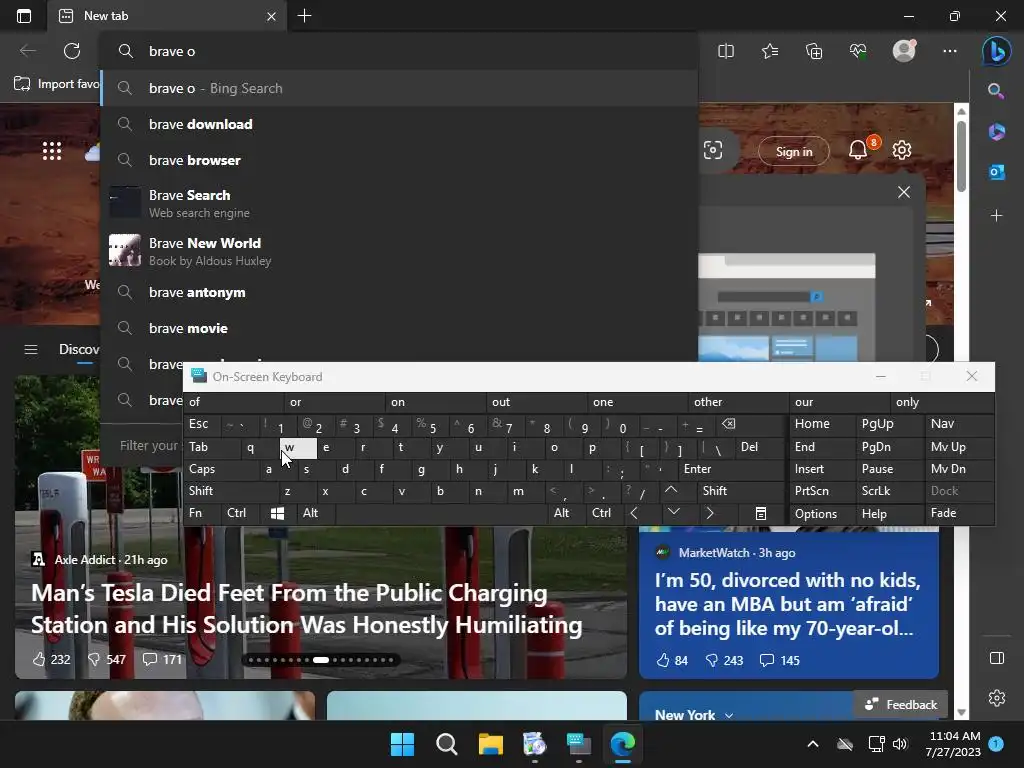Image resolution: width=1024 pixels, height=768 pixels.
Task: Toggle the left Alt key on keyboard
Action: pyautogui.click(x=316, y=513)
